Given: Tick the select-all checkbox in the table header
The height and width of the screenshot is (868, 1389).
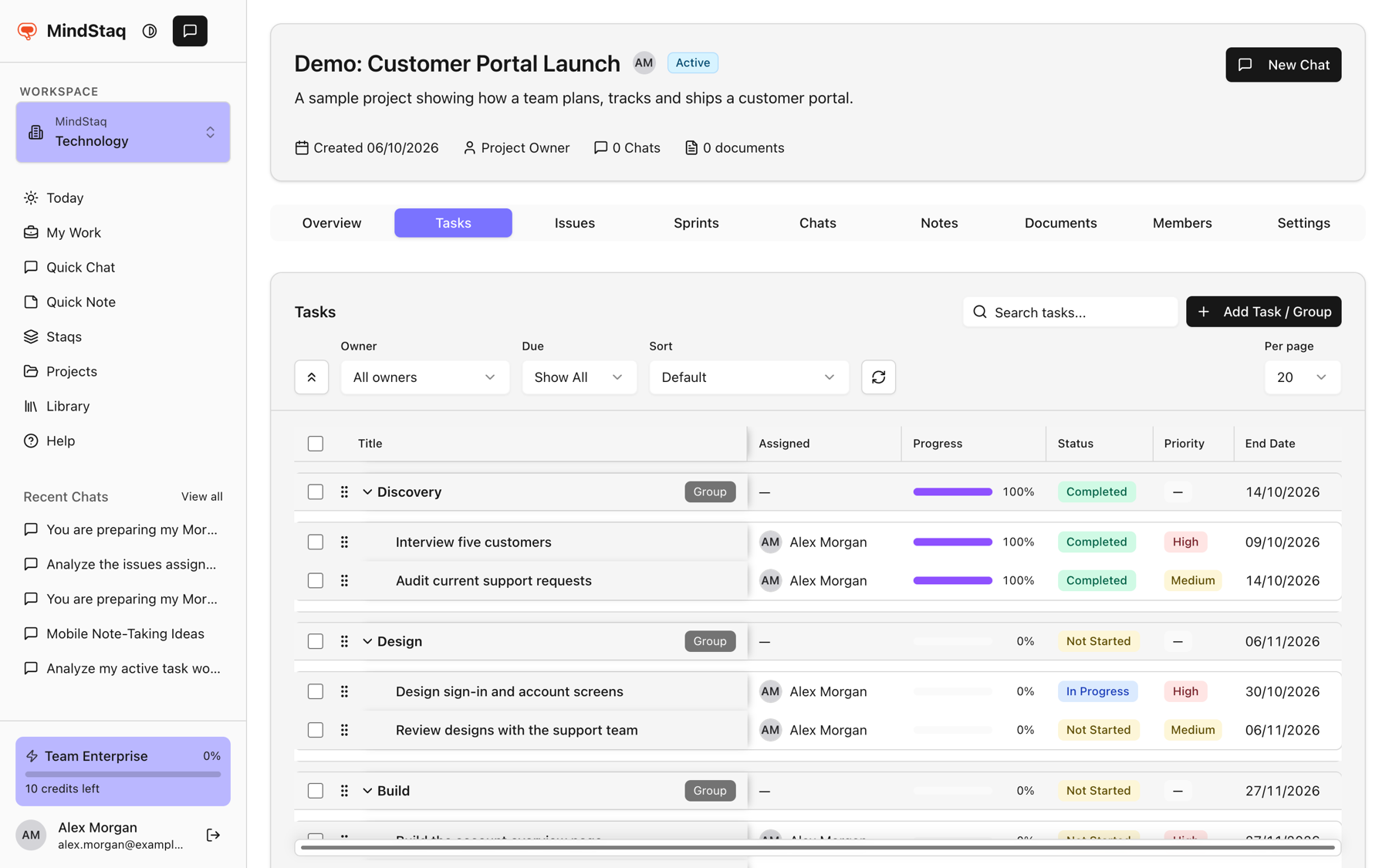Looking at the screenshot, I should (x=316, y=444).
